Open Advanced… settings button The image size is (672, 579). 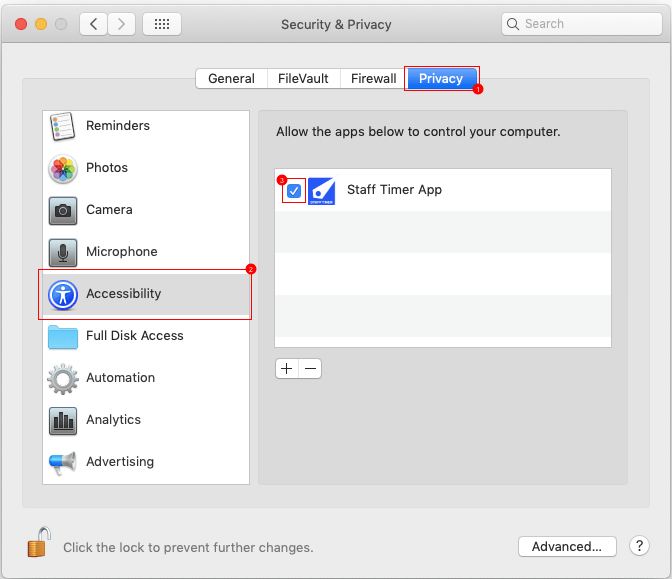click(x=567, y=546)
